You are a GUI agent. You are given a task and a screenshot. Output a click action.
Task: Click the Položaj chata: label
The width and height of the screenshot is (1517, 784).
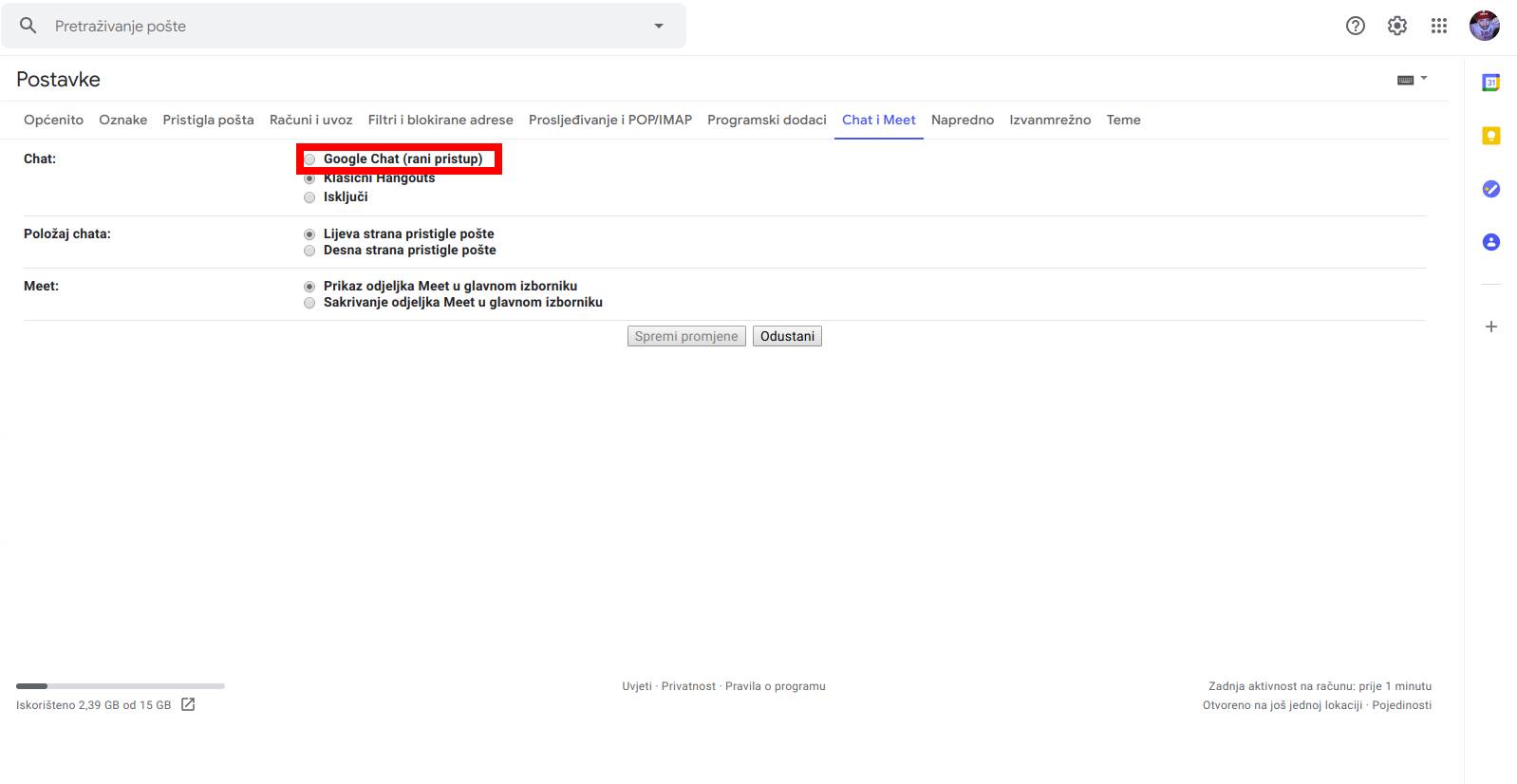[67, 233]
